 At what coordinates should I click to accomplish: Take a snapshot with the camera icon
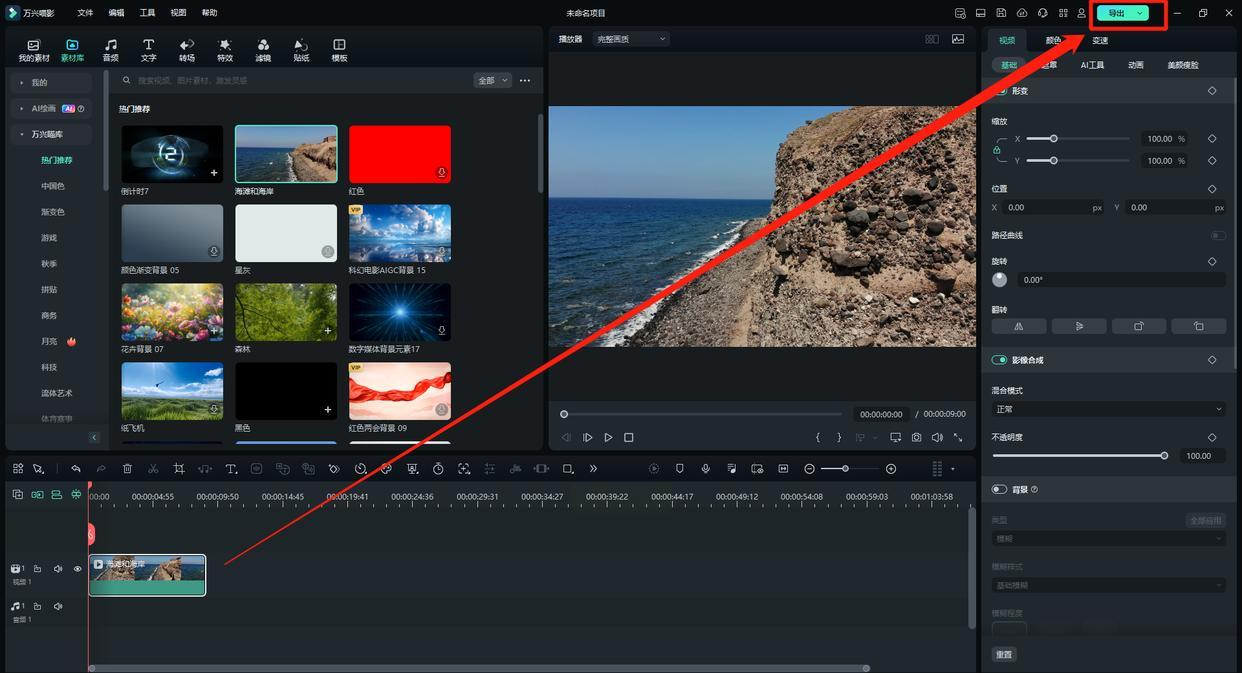(x=916, y=438)
